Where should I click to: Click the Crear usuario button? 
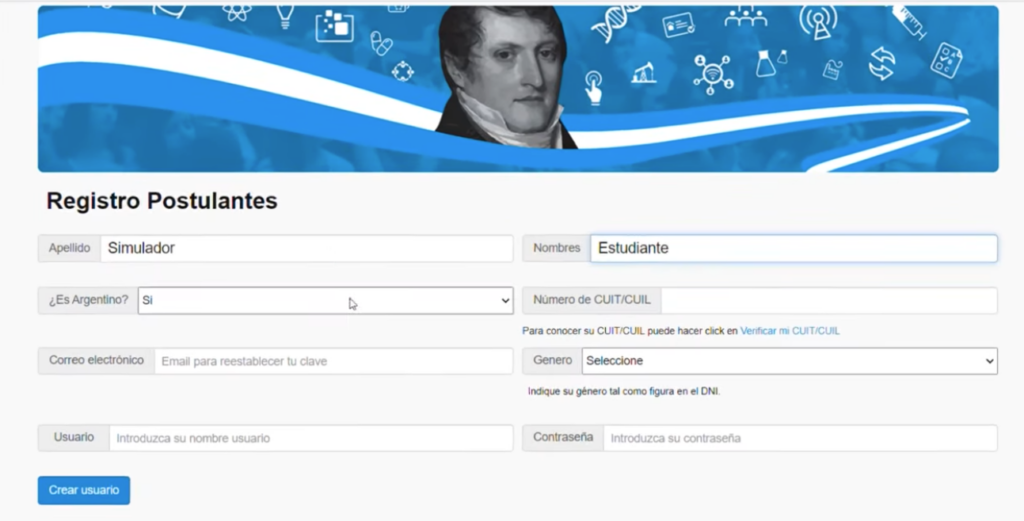click(x=84, y=490)
